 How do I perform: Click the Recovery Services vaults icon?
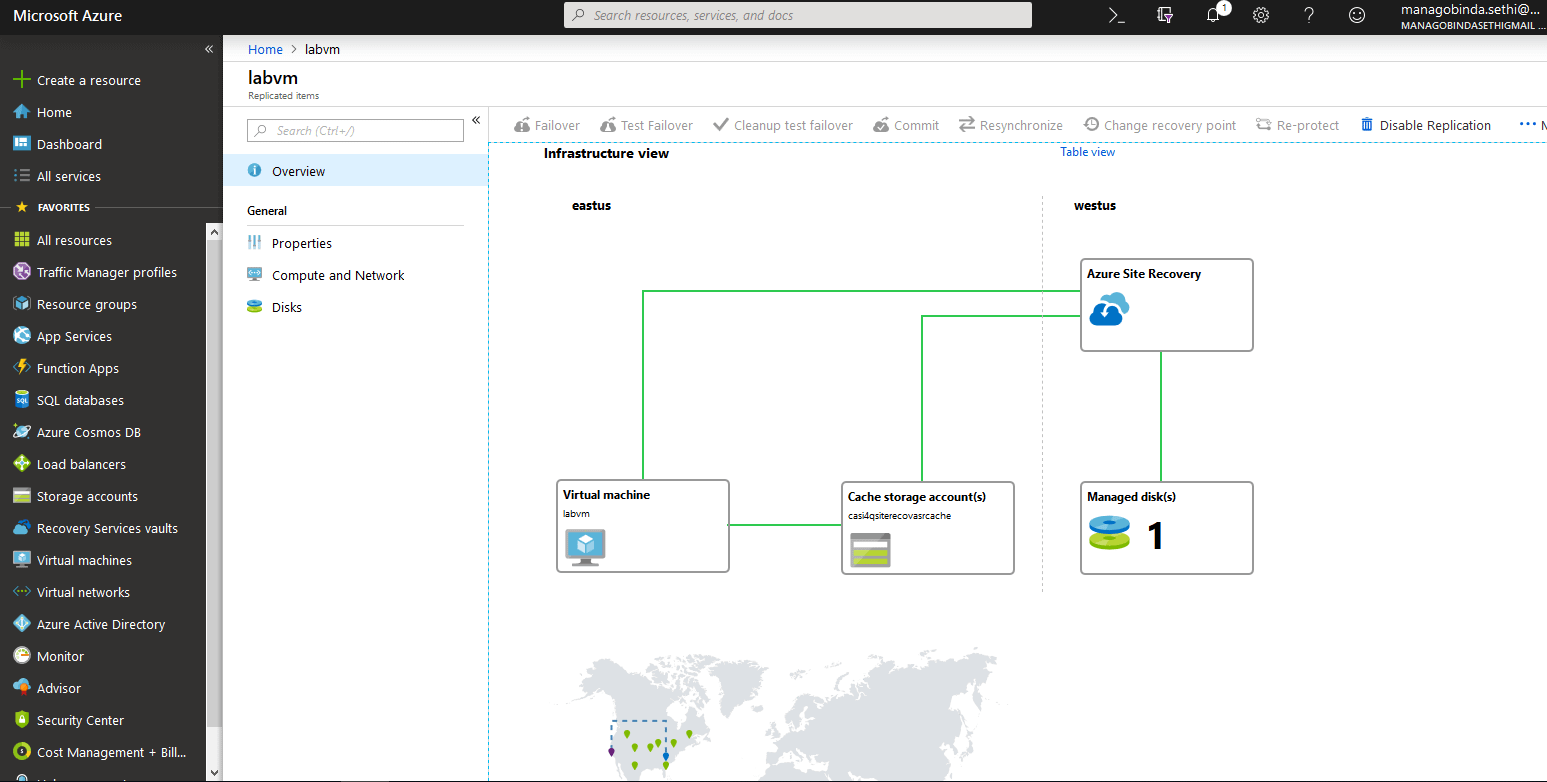tap(21, 528)
